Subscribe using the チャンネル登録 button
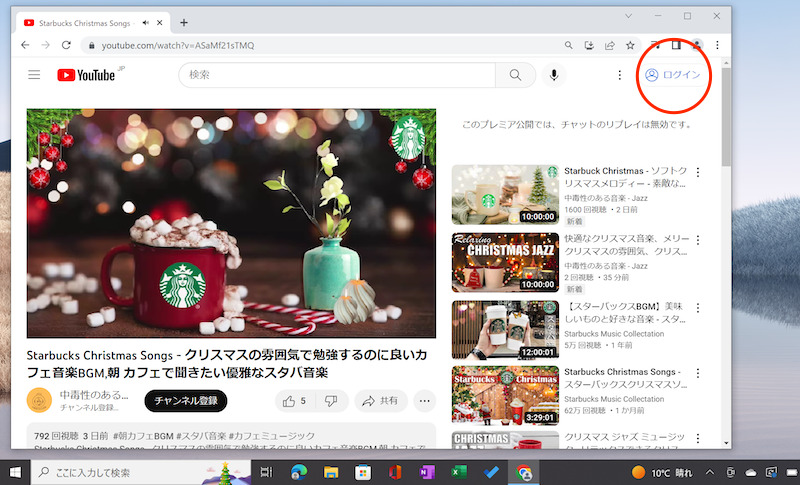The image size is (800, 485). tap(186, 401)
